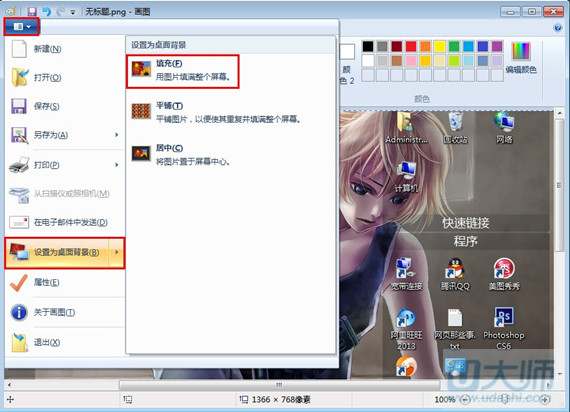Click the 退出 exit icon
Viewport: 570px width, 412px height.
point(20,342)
